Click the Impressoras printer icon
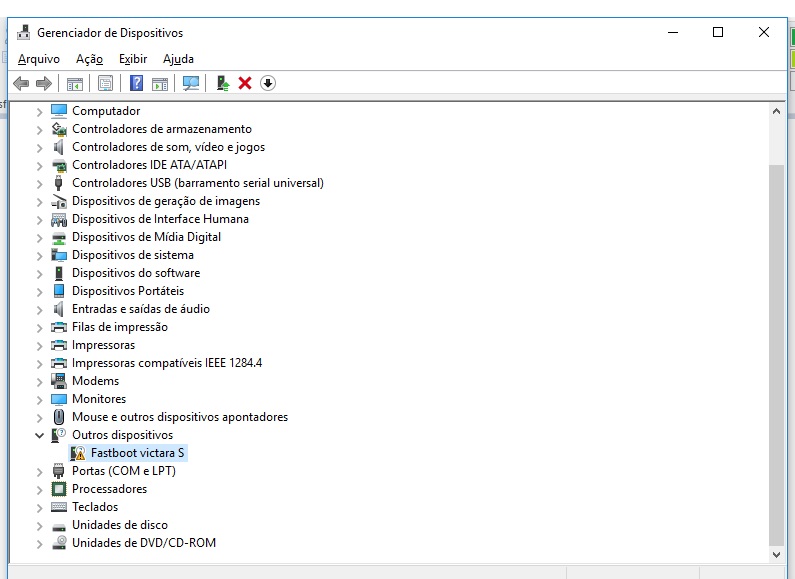 59,345
